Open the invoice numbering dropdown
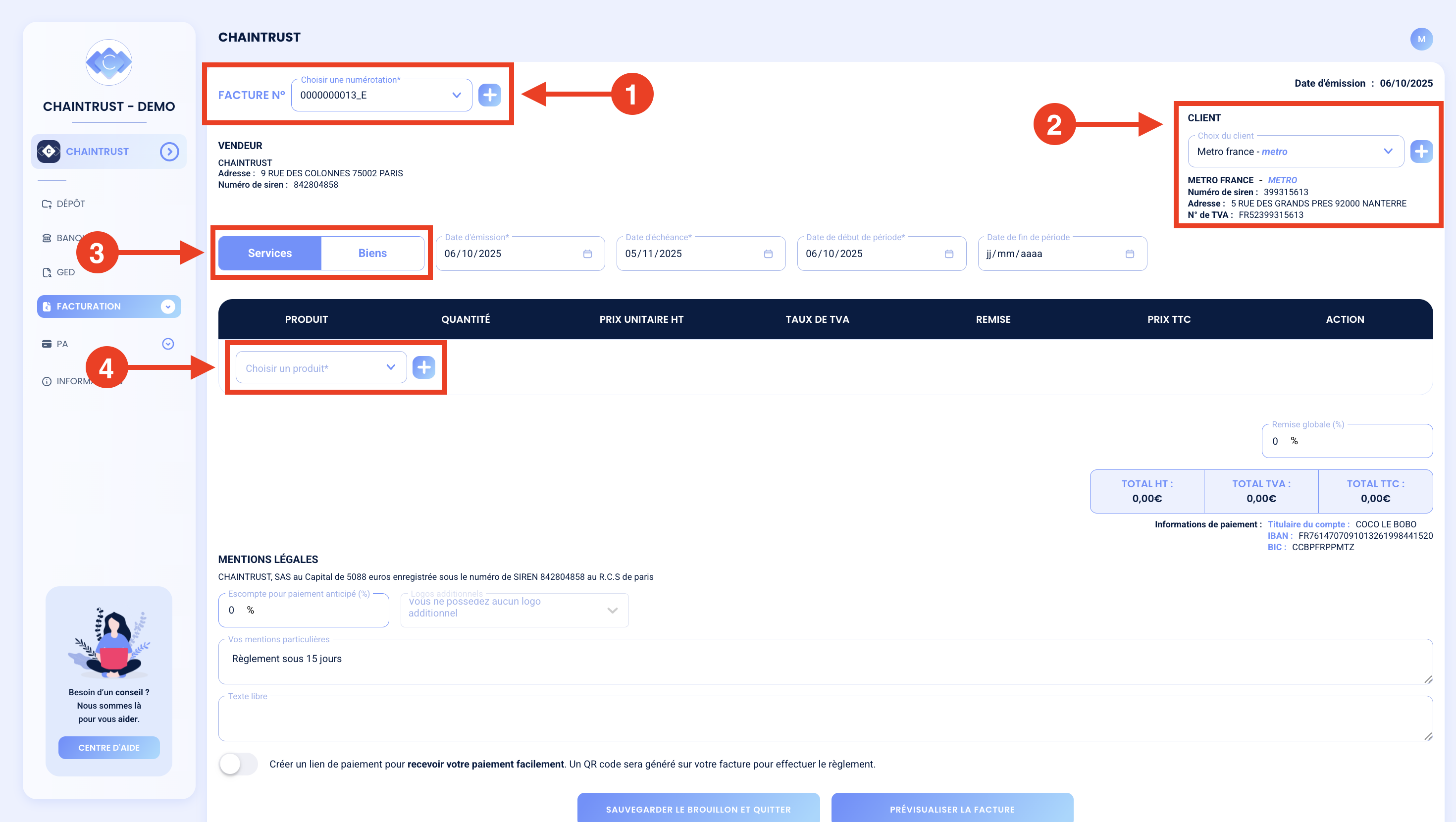 pos(381,95)
